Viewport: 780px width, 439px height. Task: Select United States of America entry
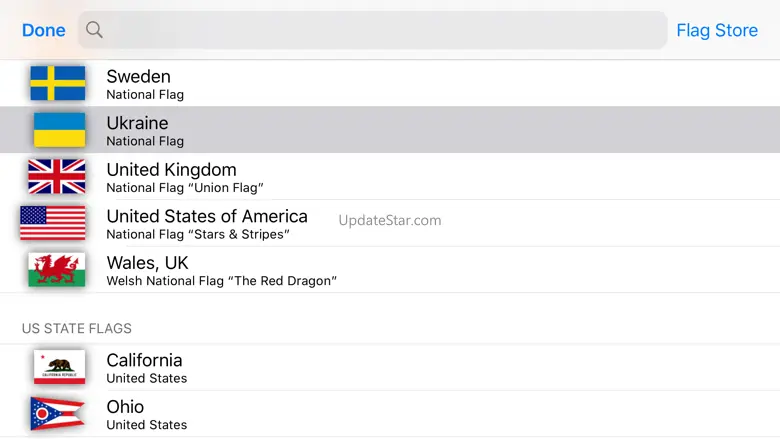[x=207, y=217]
